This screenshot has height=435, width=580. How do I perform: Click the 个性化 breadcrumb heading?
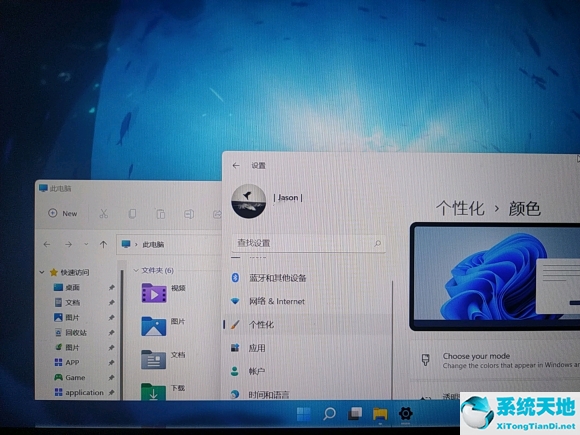(x=460, y=208)
